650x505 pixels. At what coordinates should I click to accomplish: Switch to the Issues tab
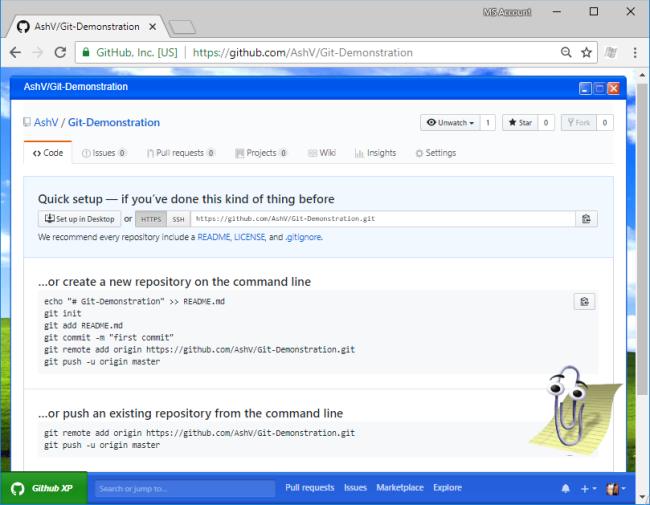pos(104,153)
